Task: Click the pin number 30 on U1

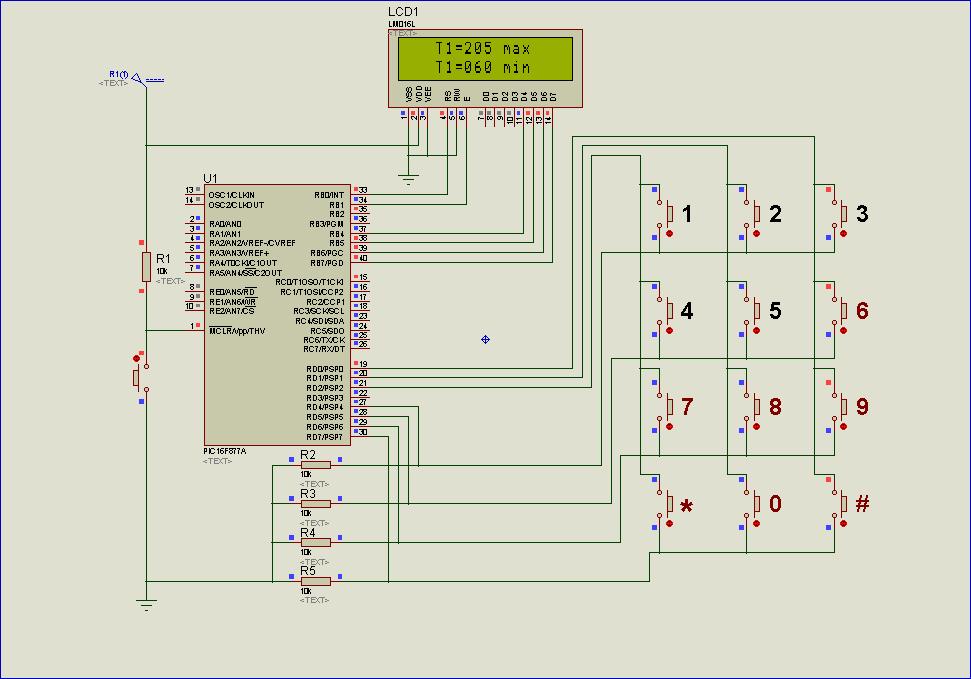Action: coord(364,432)
